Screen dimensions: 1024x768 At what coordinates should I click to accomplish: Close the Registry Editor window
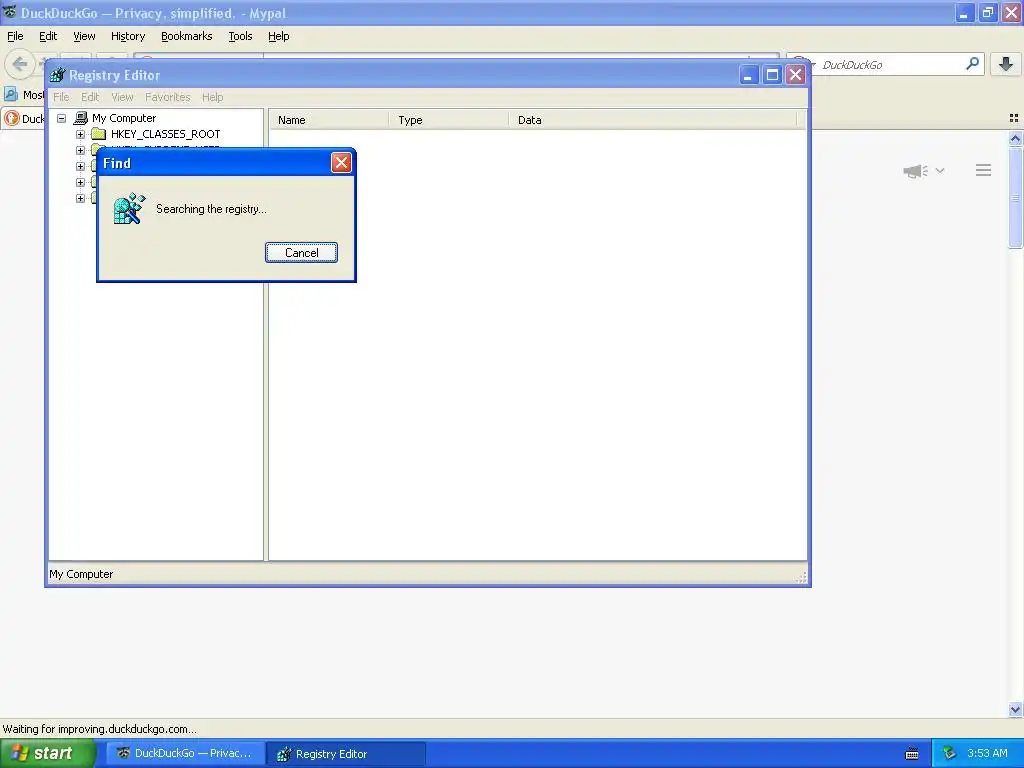(x=795, y=75)
